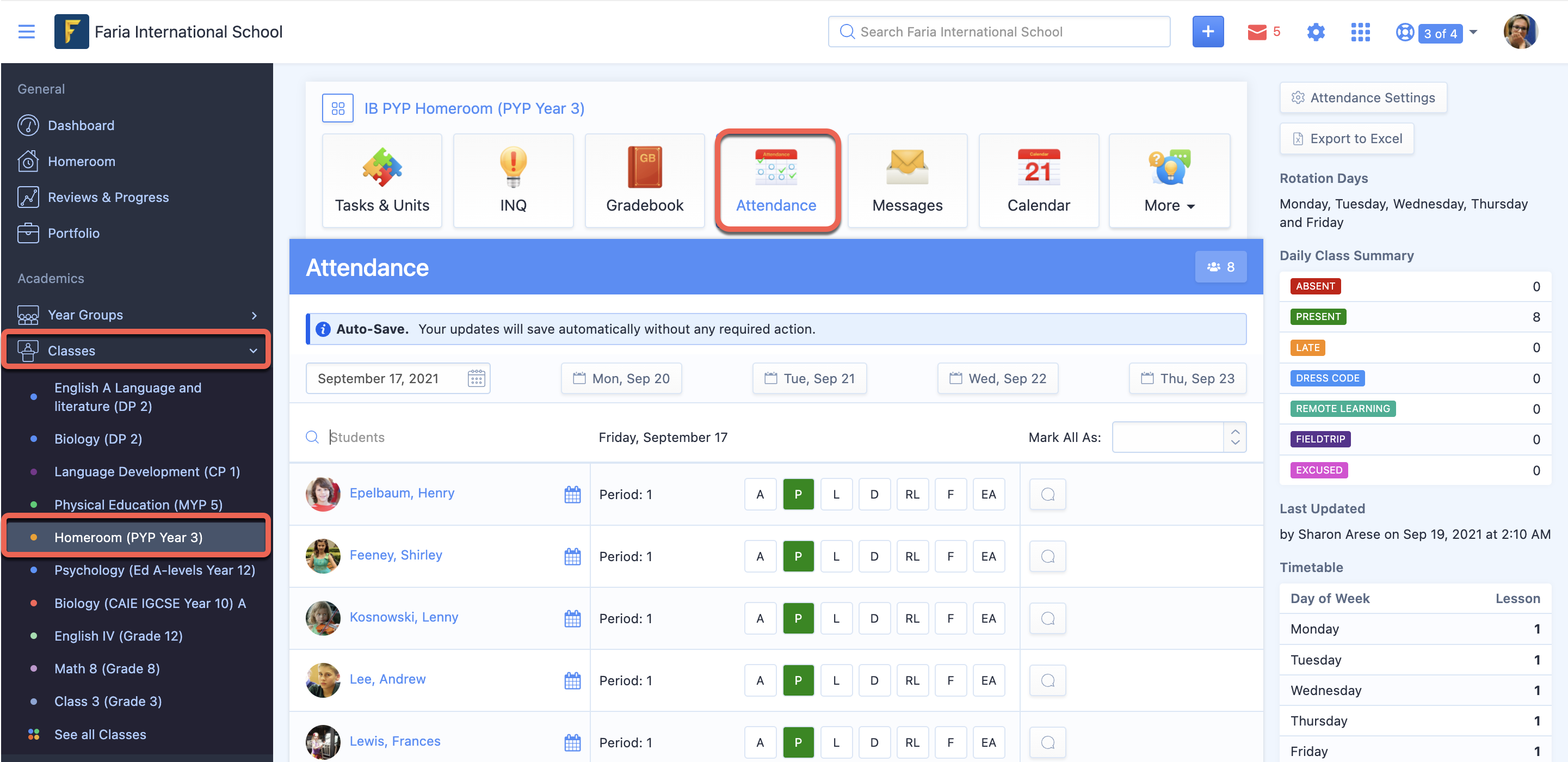Click Export to Excel button
This screenshot has height=762, width=1568.
[x=1347, y=139]
